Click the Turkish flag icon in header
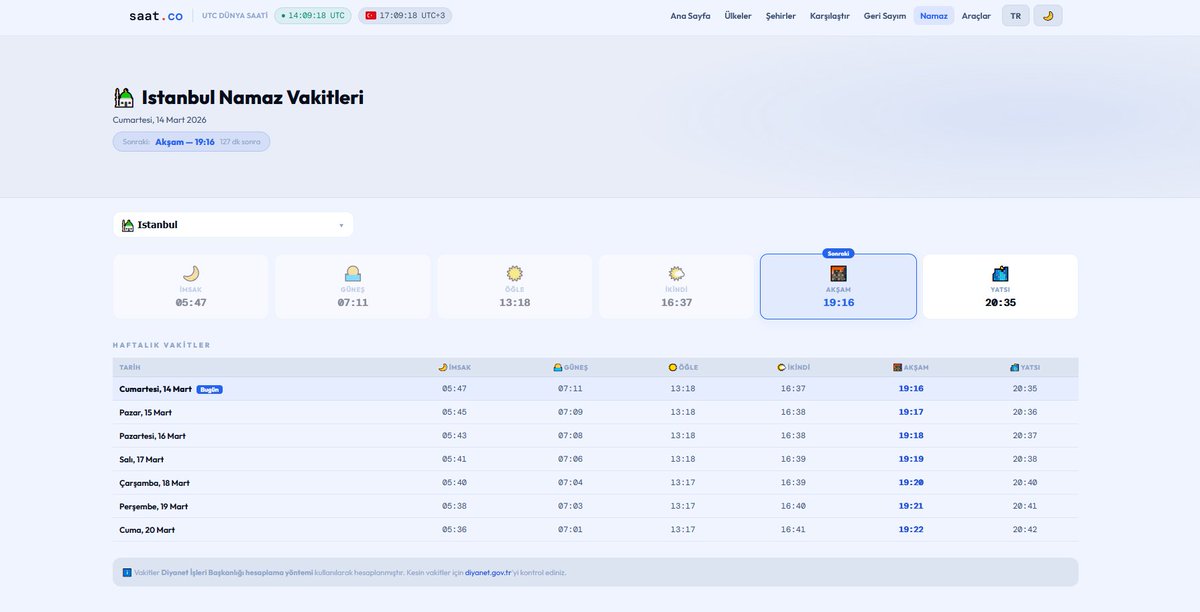 point(371,16)
